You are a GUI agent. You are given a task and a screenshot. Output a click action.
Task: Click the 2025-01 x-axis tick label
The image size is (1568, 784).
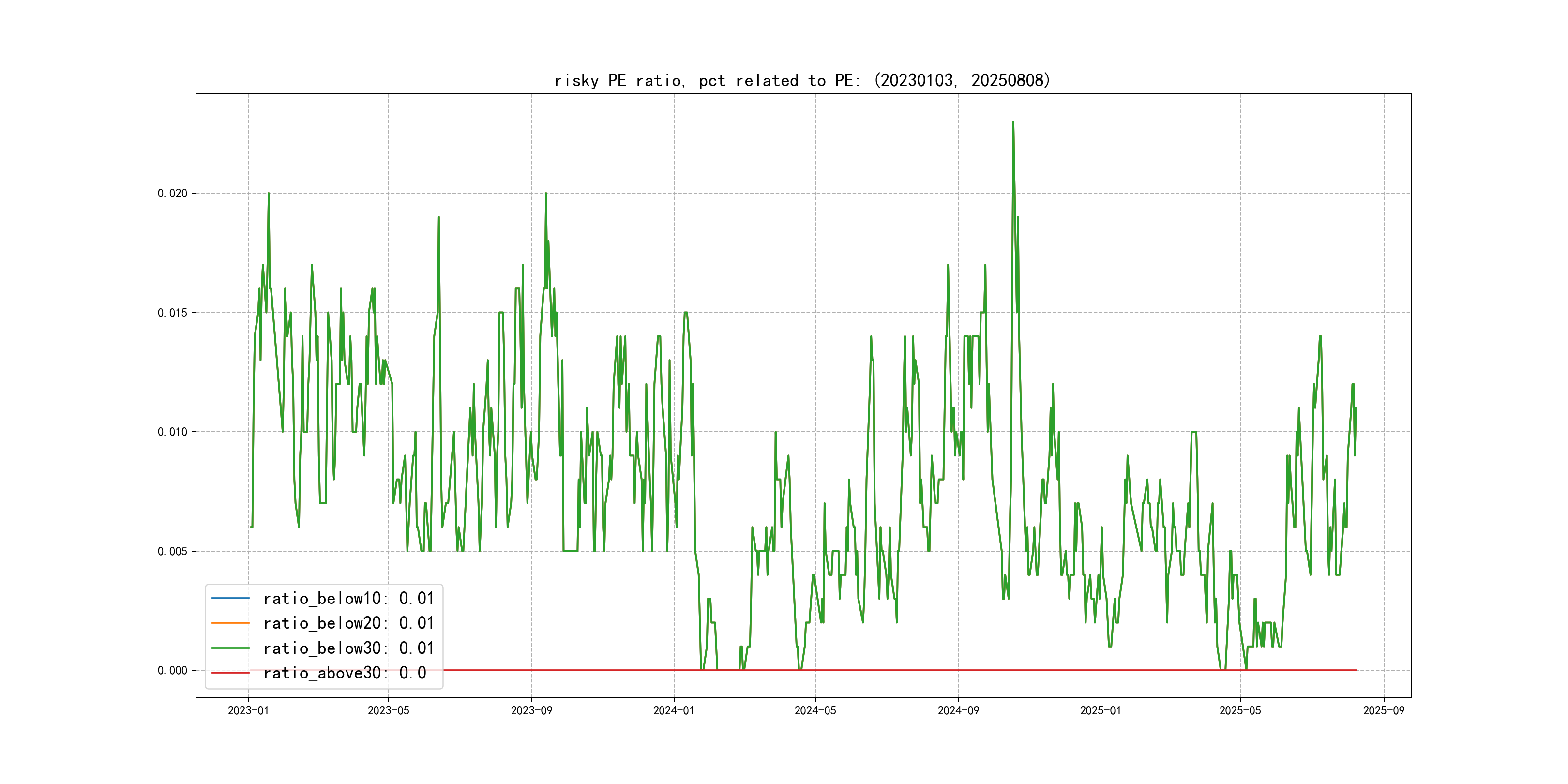click(x=1101, y=710)
